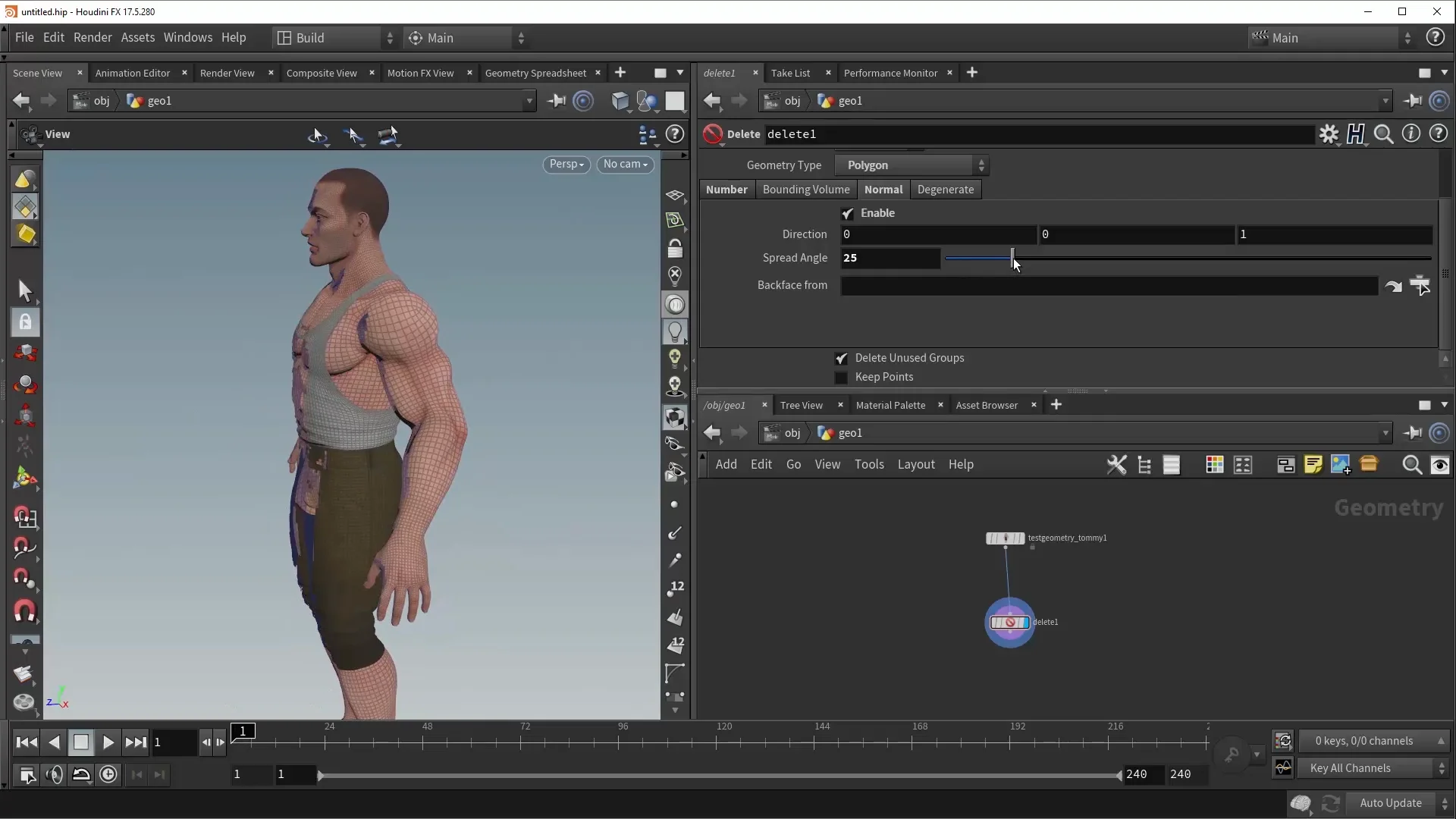Add new pane tab next to Performance Monitor
Image resolution: width=1456 pixels, height=819 pixels.
click(x=971, y=73)
